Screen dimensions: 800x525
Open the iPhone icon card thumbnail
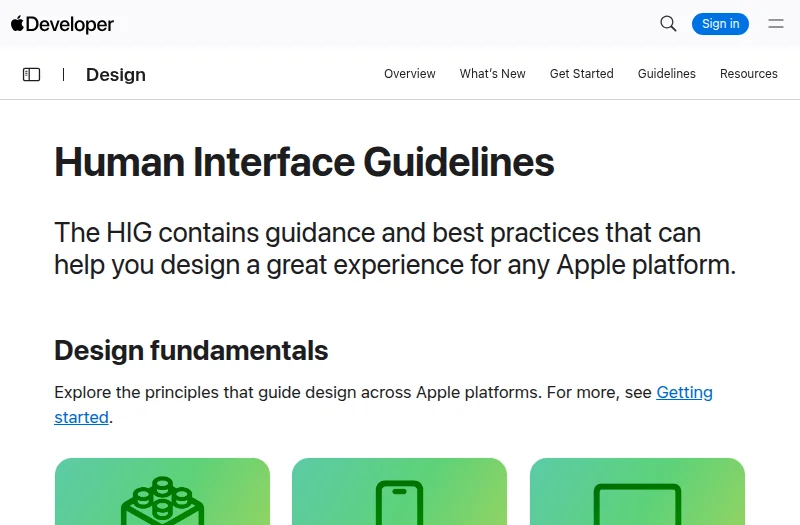[399, 491]
